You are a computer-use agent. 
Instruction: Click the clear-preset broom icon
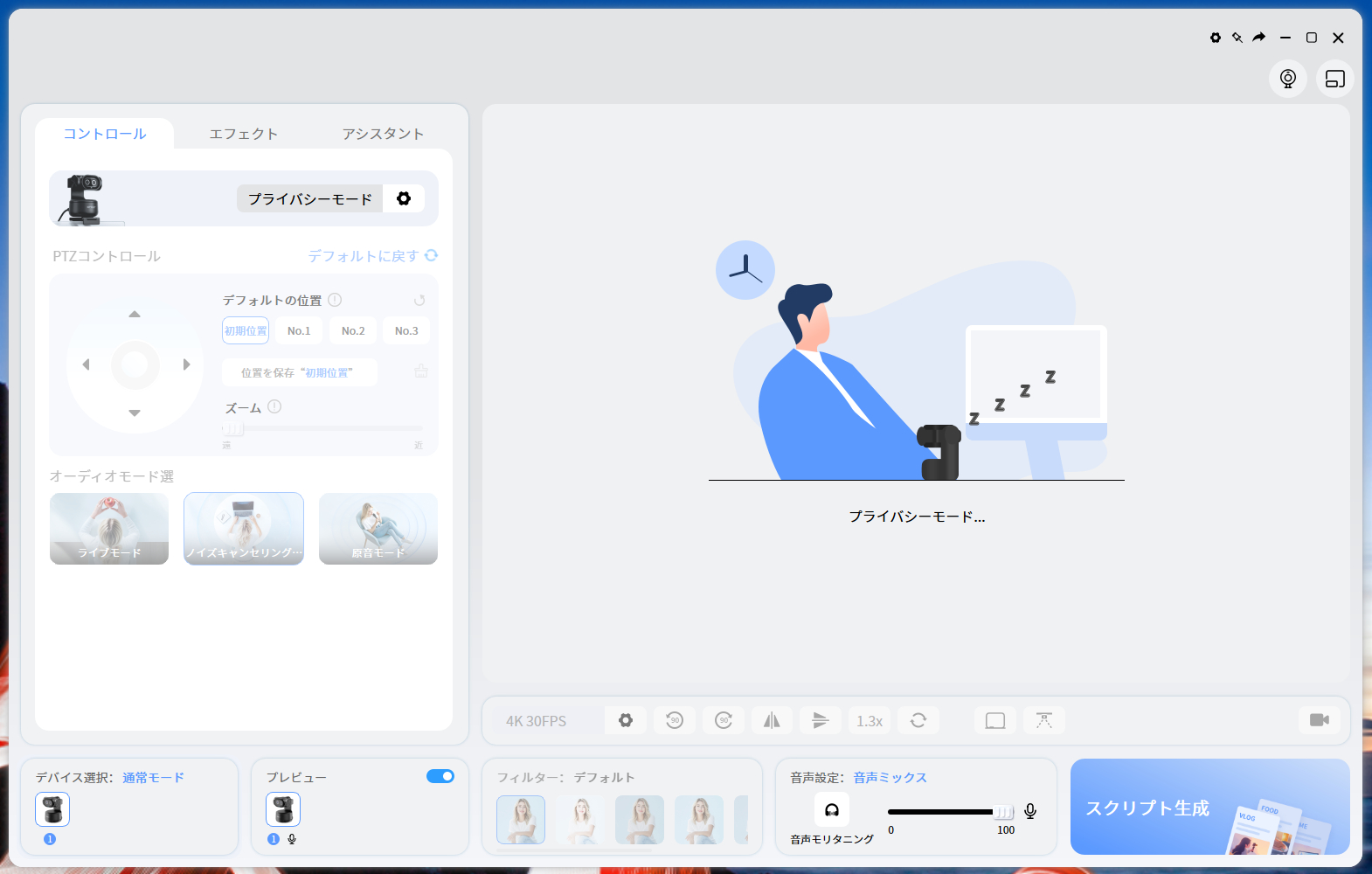(x=421, y=371)
